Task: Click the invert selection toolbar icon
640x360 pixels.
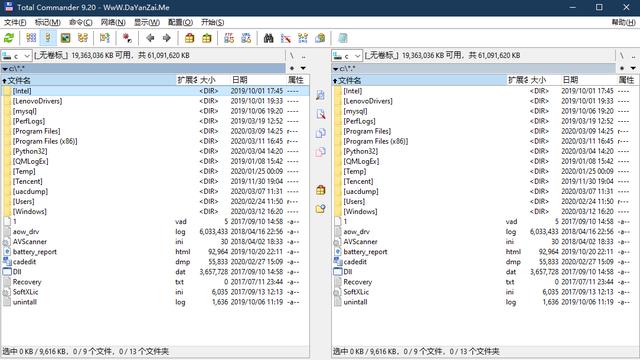Action: click(104, 38)
